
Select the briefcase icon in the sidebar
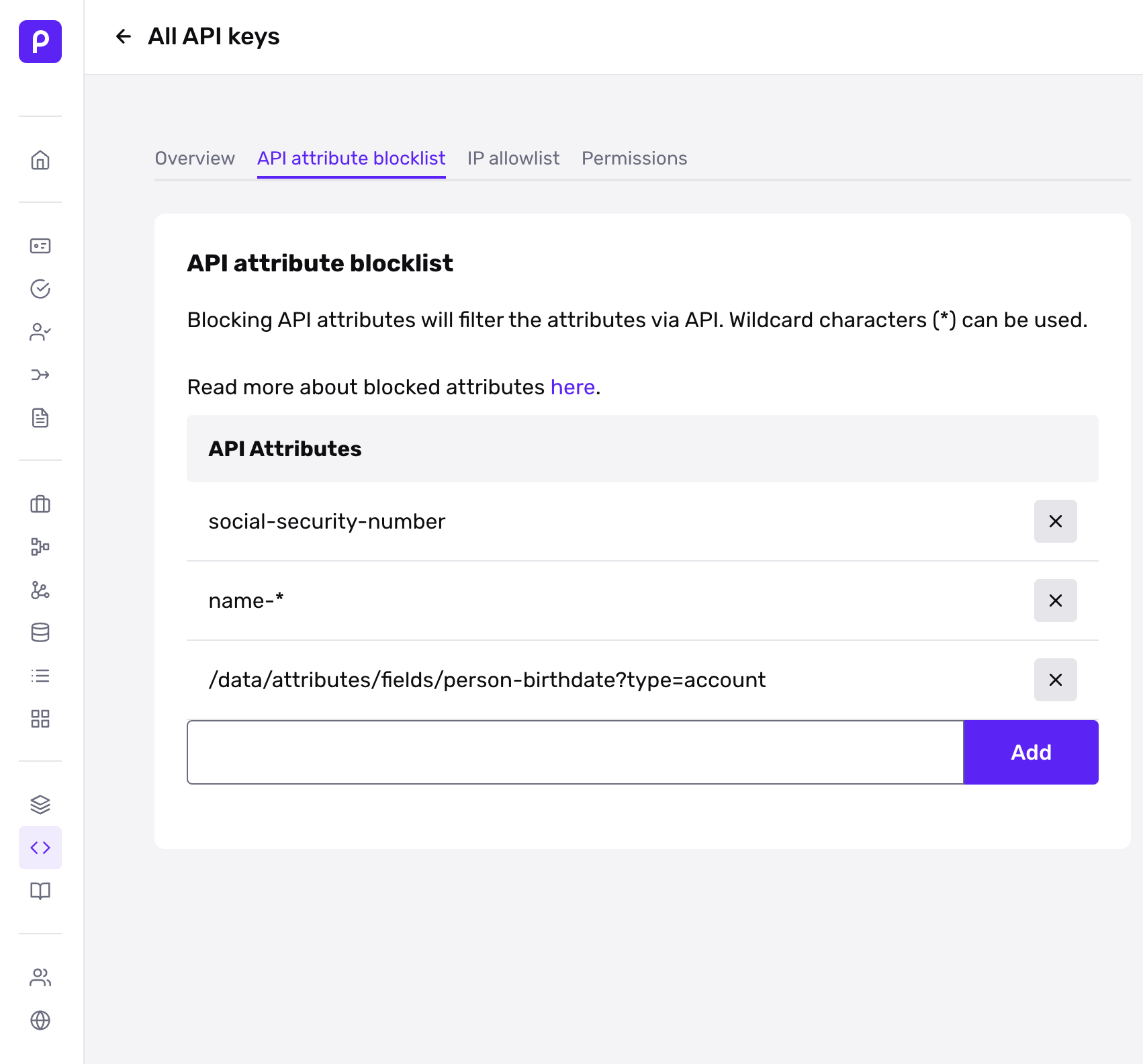pyautogui.click(x=40, y=504)
